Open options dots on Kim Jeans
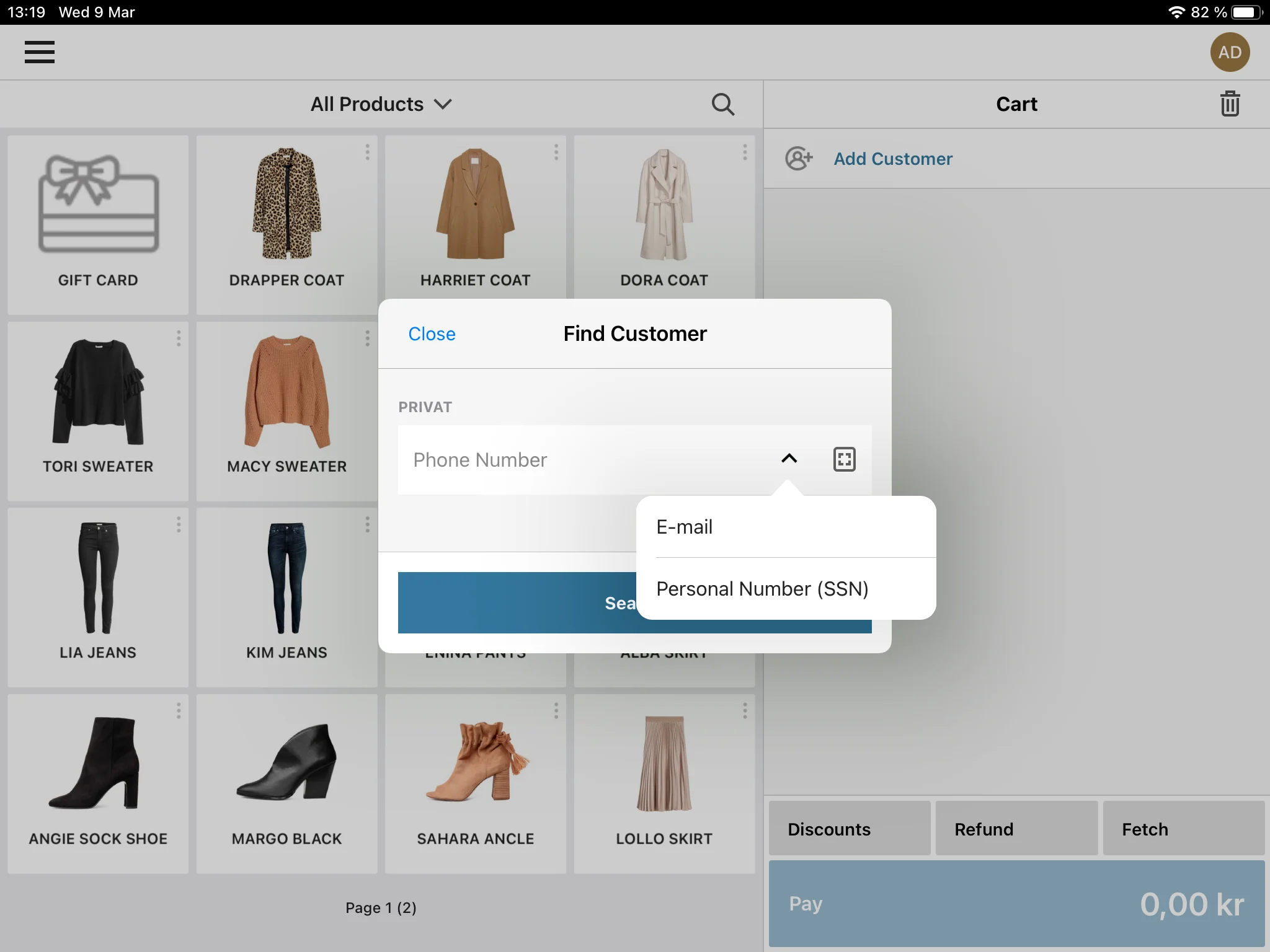The image size is (1270, 952). pyautogui.click(x=367, y=524)
